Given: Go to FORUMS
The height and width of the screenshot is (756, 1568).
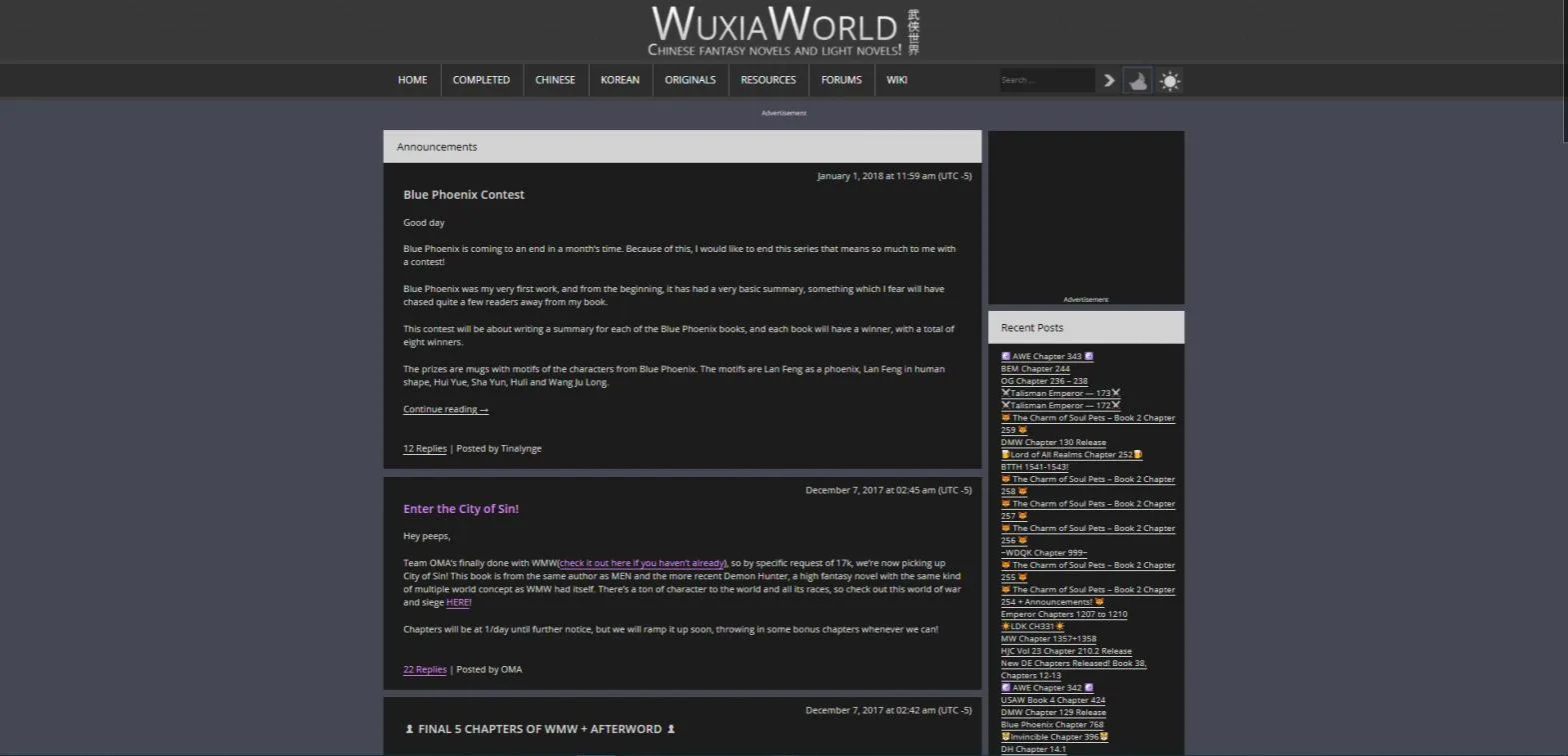Looking at the screenshot, I should pyautogui.click(x=841, y=80).
